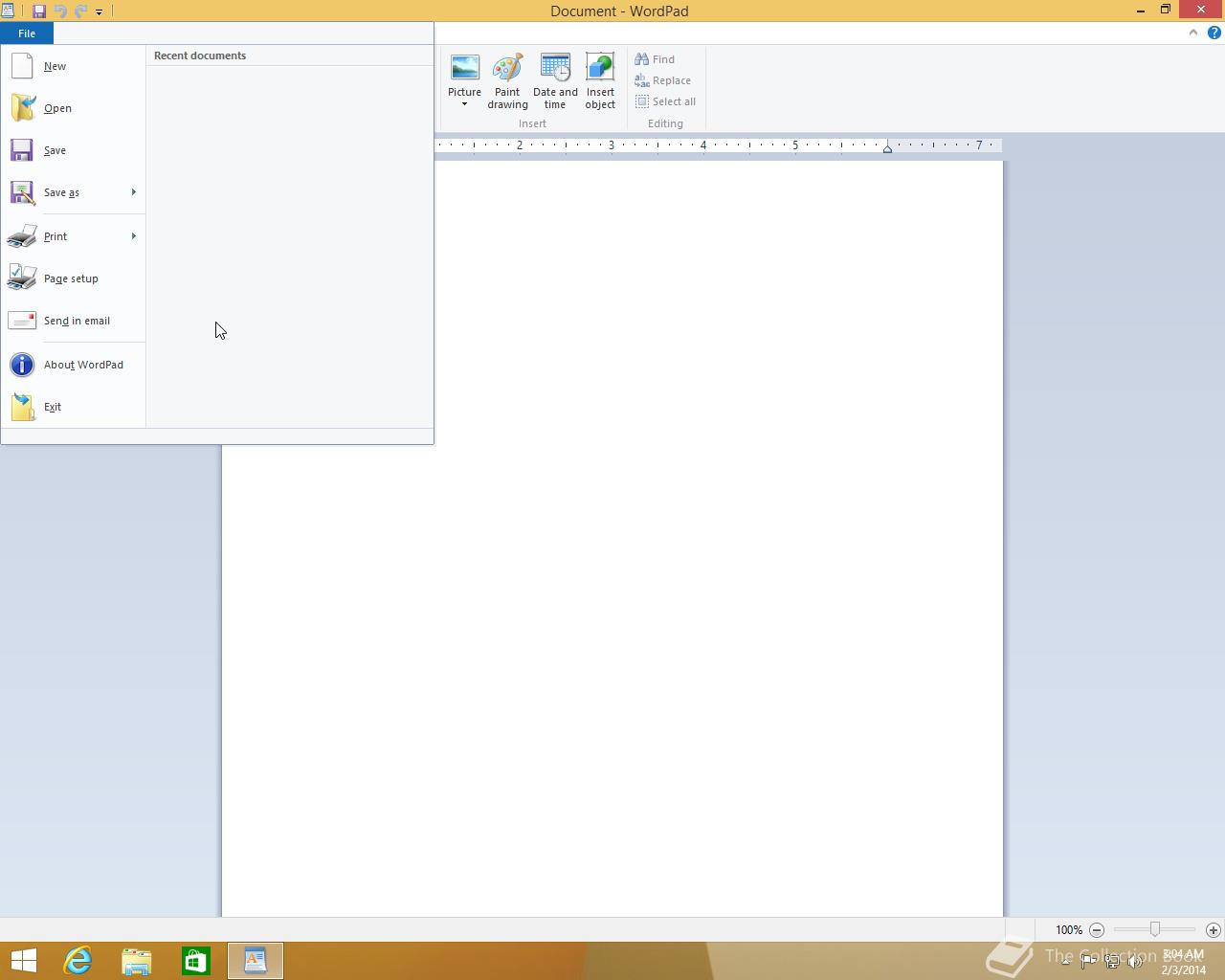This screenshot has height=980, width=1225.
Task: Choose Send in email
Action: click(74, 321)
